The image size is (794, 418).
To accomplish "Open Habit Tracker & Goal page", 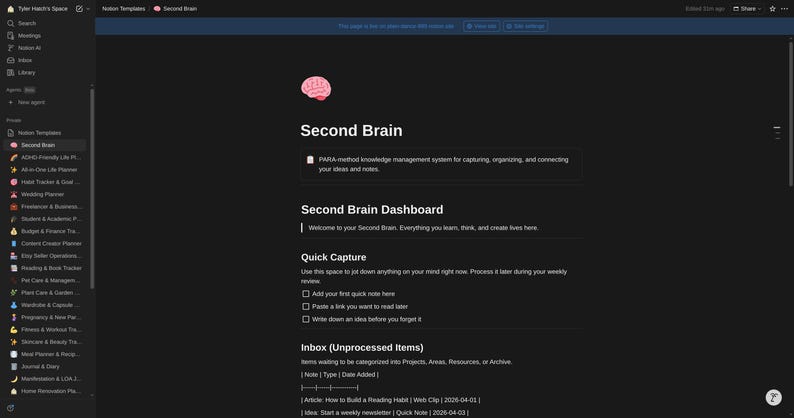I will 46,182.
